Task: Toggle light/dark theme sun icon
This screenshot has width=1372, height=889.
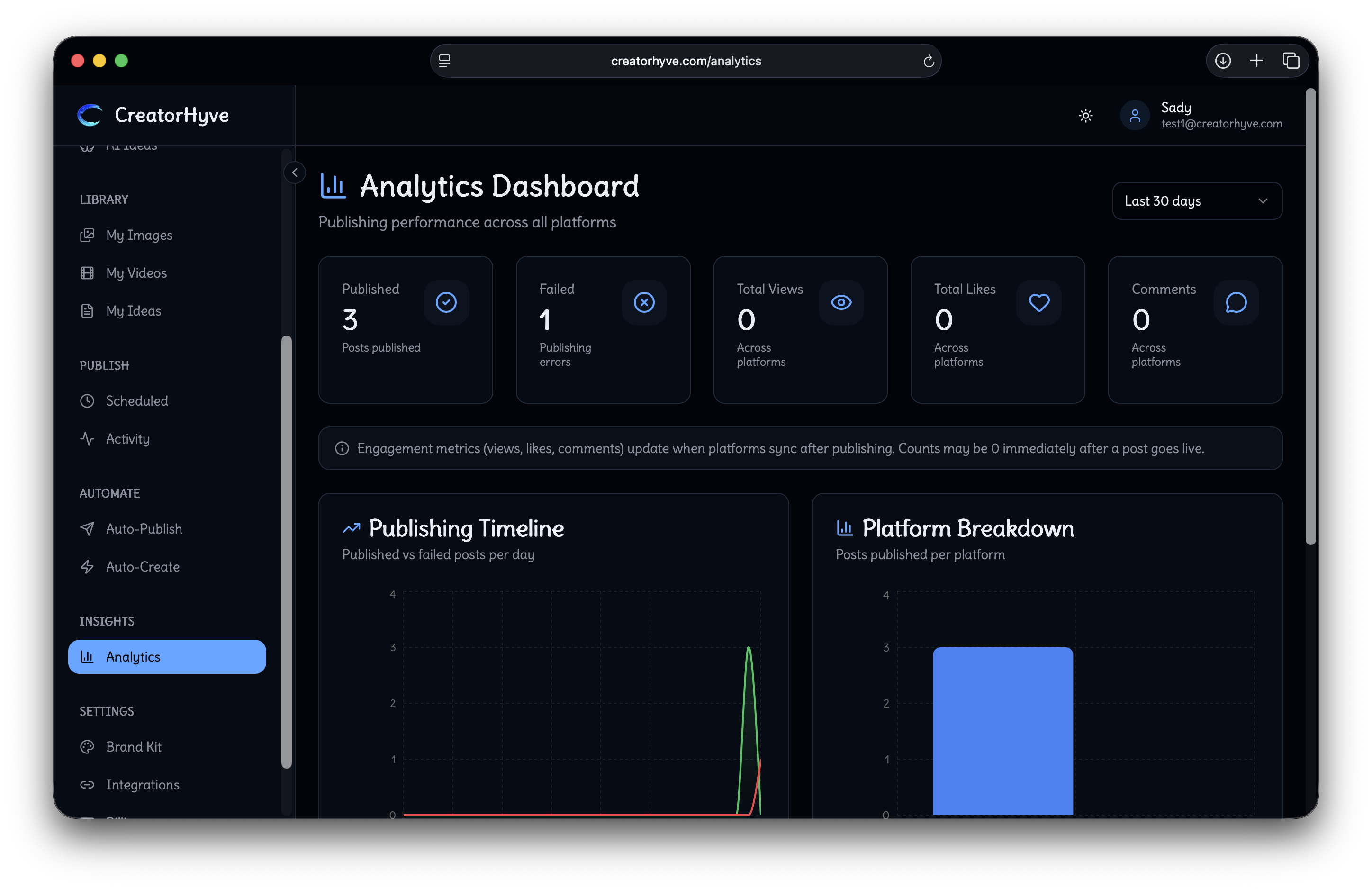Action: tap(1085, 116)
